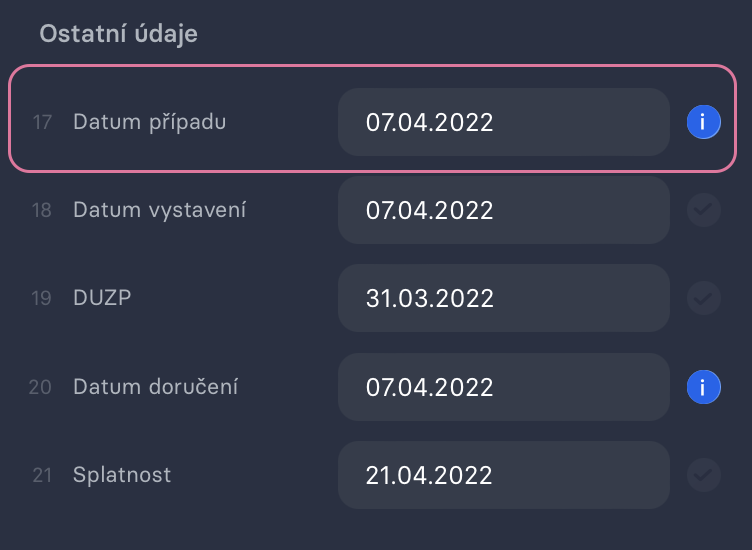Click row number 17
Image resolution: width=752 pixels, height=550 pixels.
coord(42,122)
